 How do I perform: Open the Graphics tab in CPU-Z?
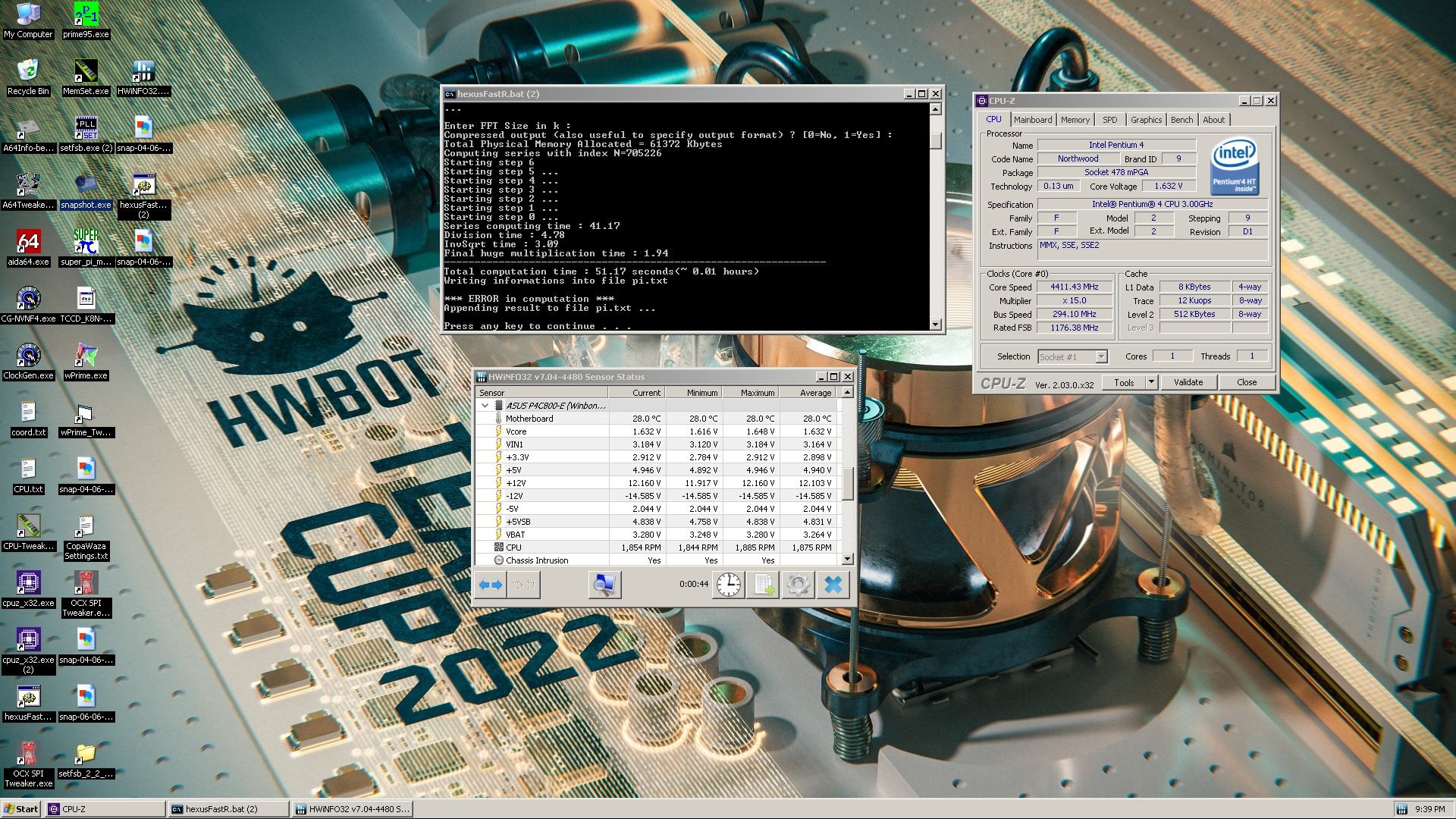[1146, 120]
